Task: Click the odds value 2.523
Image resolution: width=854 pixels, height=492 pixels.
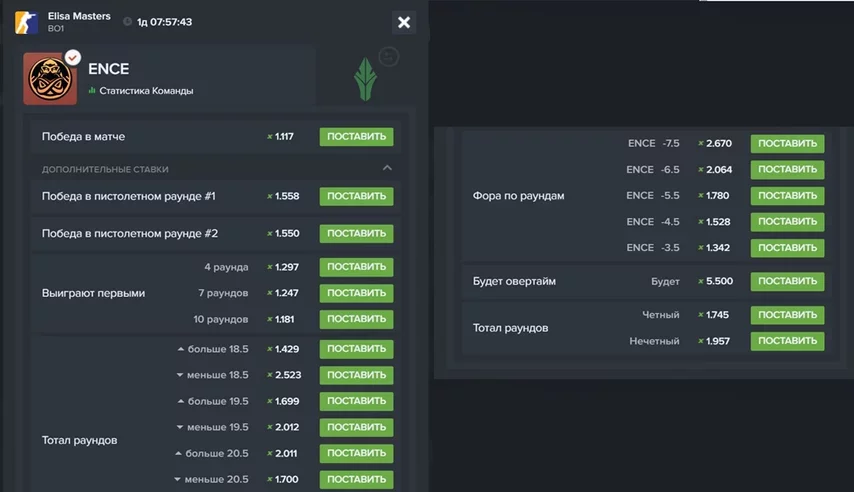Action: (x=288, y=375)
